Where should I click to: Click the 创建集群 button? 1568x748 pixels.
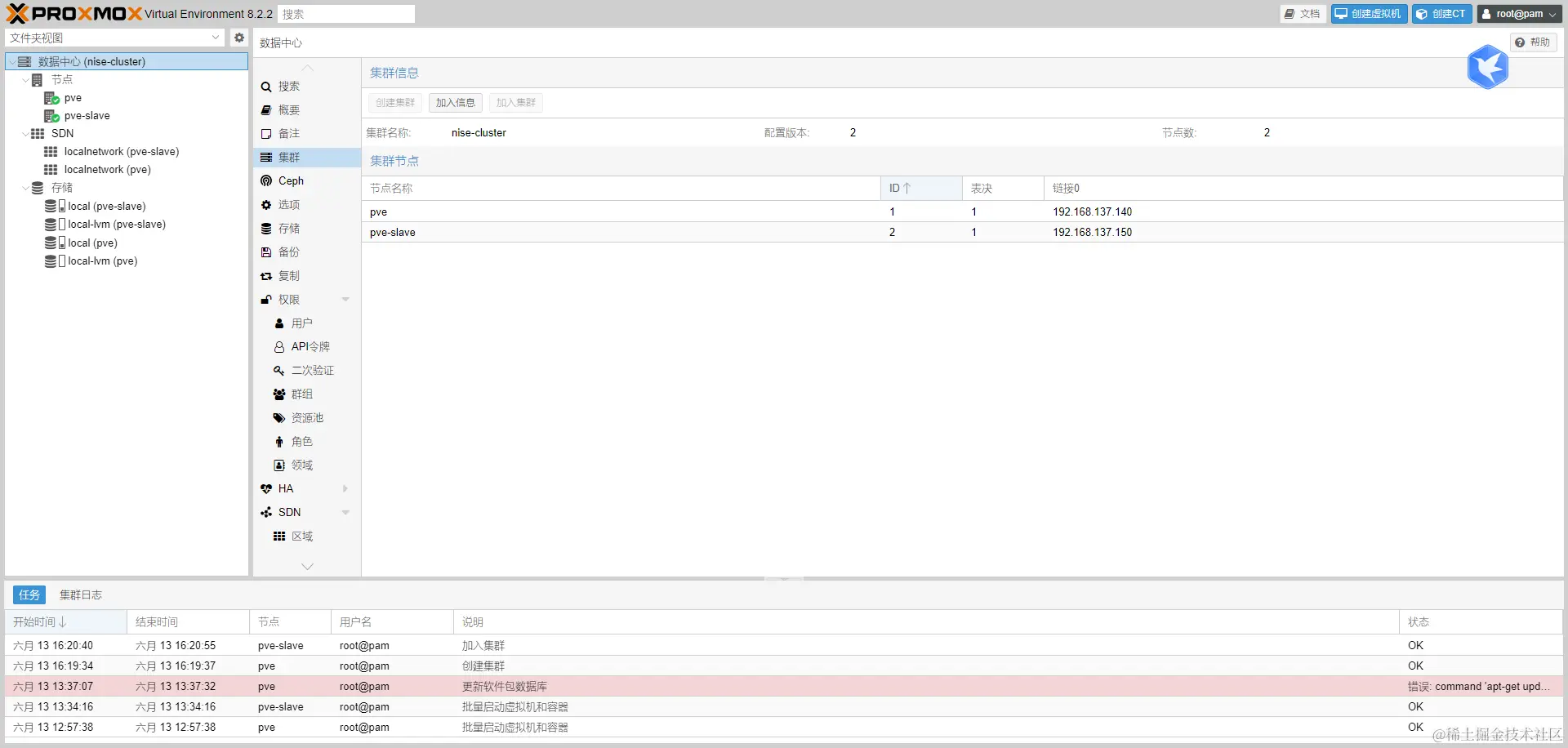(395, 103)
